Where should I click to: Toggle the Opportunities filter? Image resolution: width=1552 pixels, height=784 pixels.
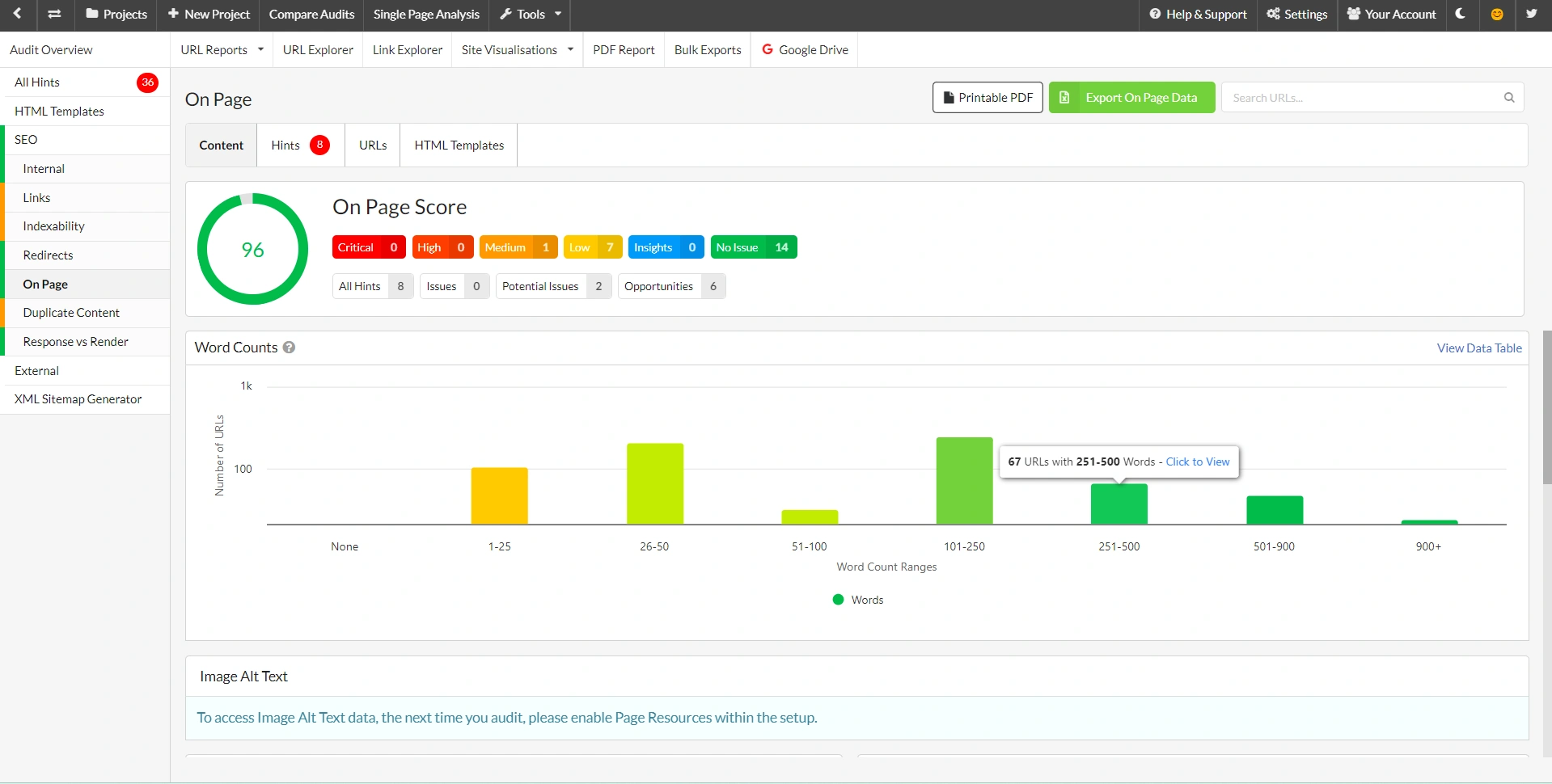(671, 285)
